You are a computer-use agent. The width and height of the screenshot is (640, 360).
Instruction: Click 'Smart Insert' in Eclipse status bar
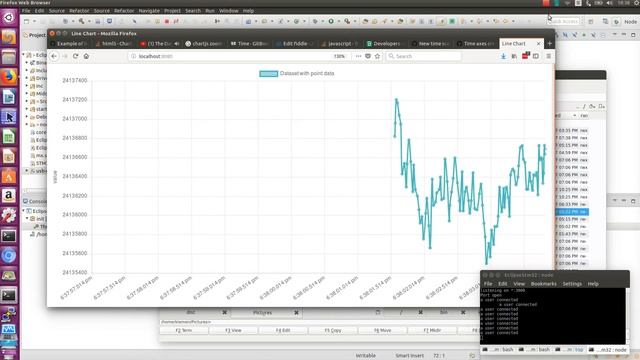coord(409,356)
